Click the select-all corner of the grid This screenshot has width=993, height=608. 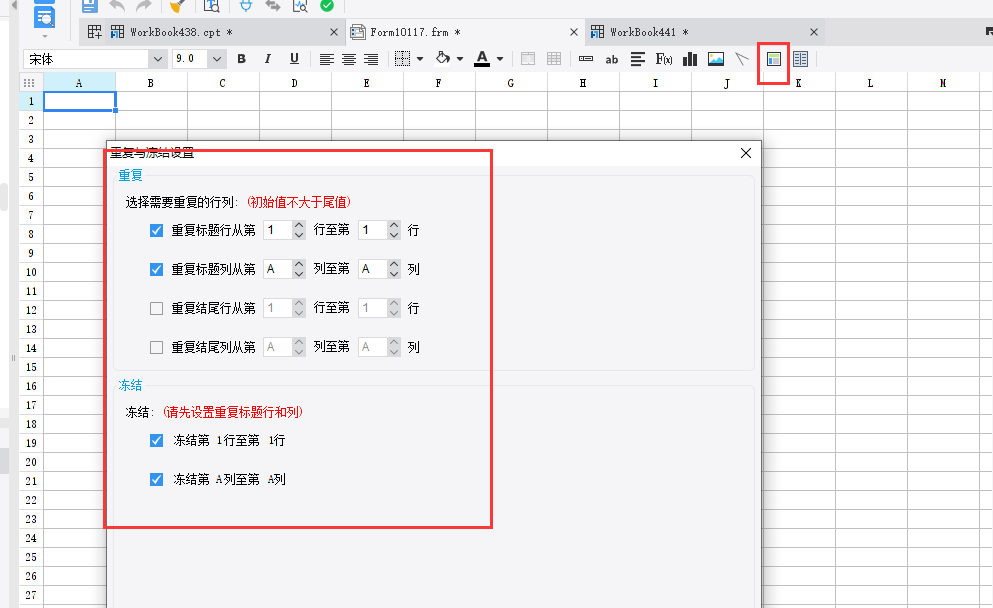coord(29,83)
